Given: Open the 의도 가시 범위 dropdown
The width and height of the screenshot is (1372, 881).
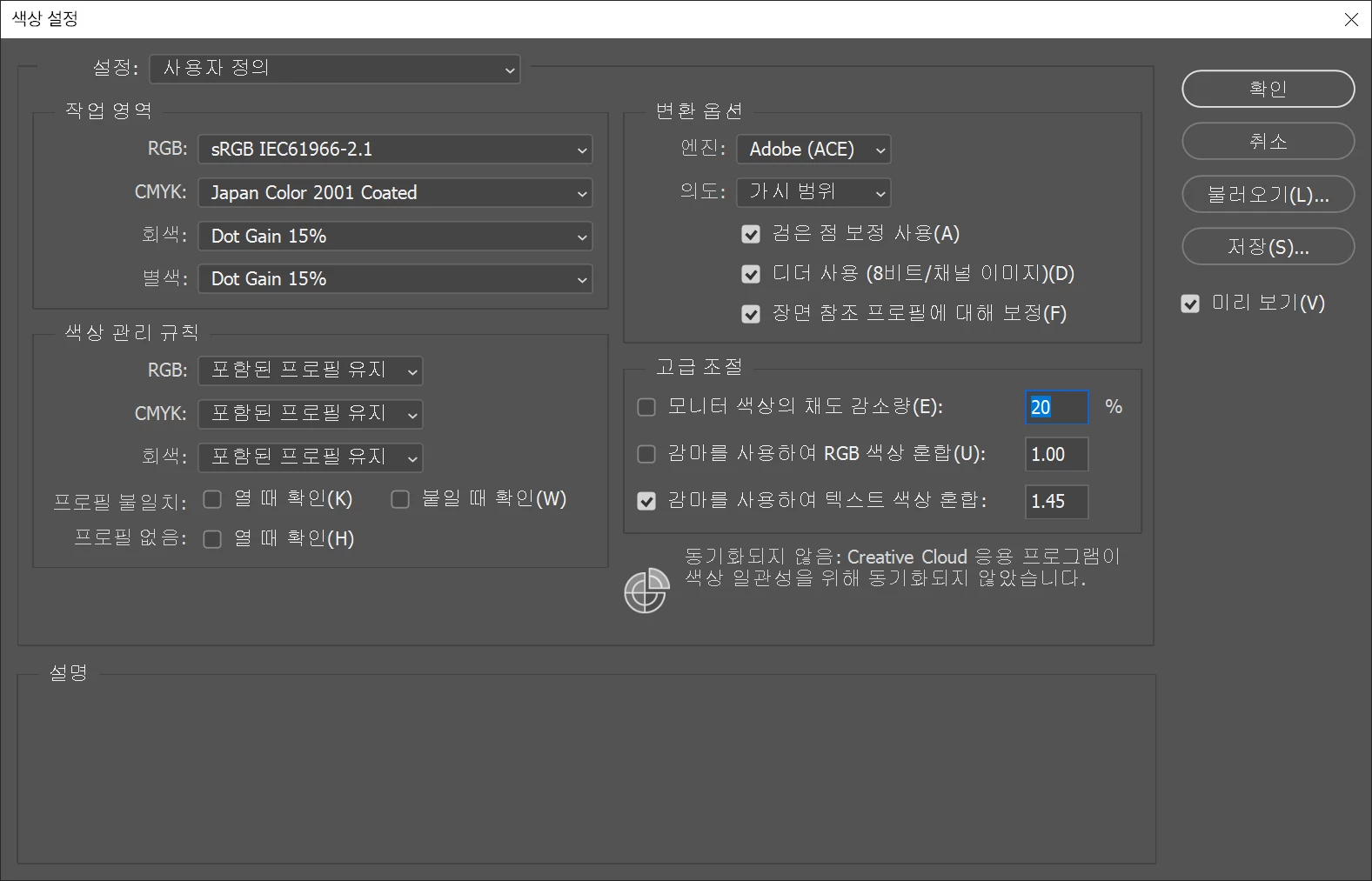Looking at the screenshot, I should tap(813, 192).
